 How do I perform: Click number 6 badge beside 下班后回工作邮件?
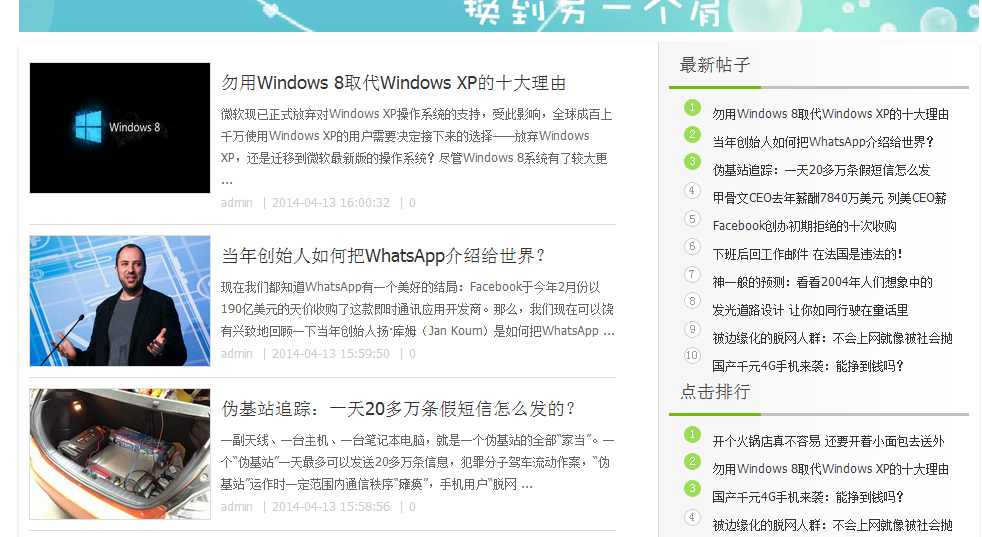(692, 246)
